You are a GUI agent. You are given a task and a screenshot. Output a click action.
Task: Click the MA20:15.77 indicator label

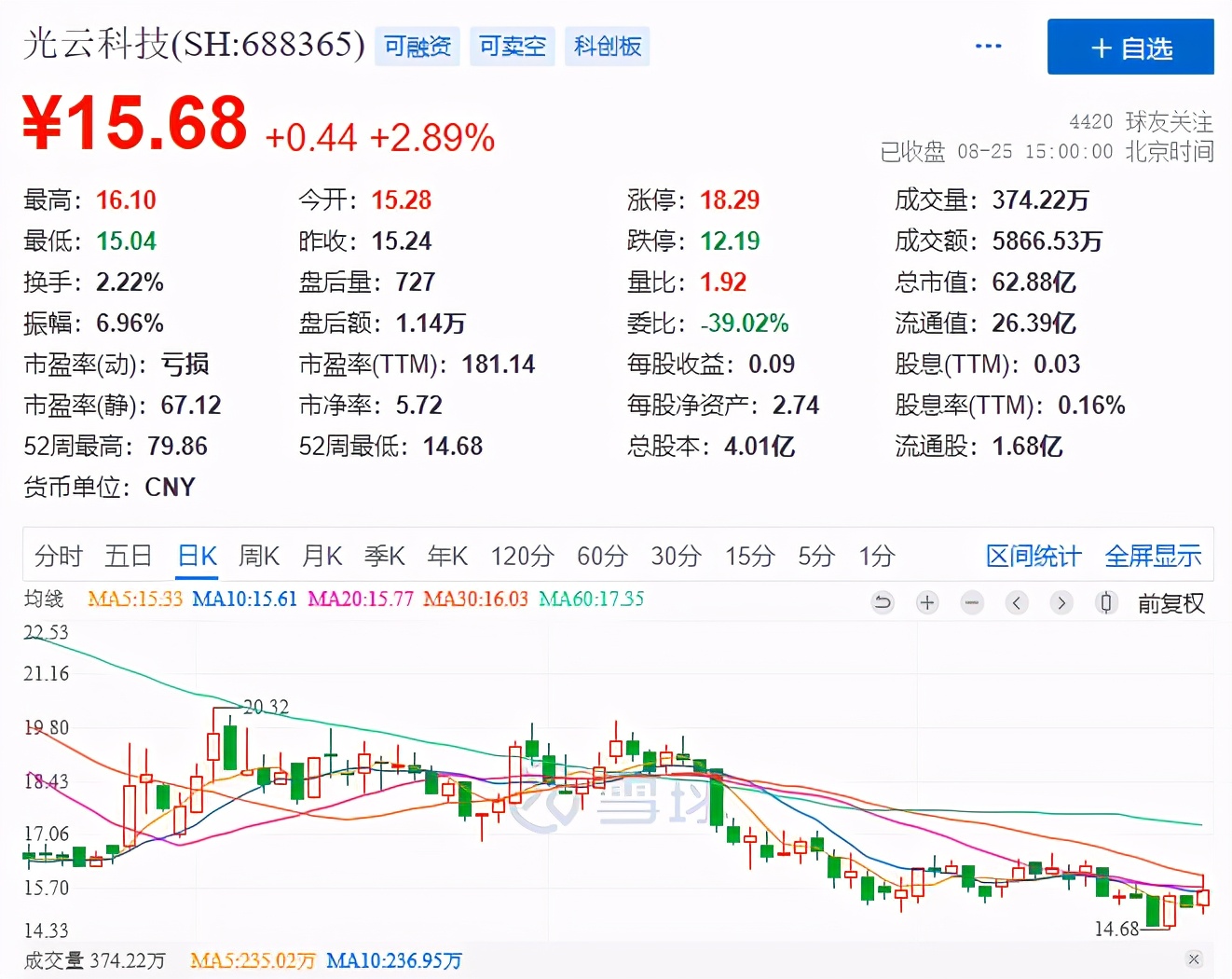click(x=361, y=599)
